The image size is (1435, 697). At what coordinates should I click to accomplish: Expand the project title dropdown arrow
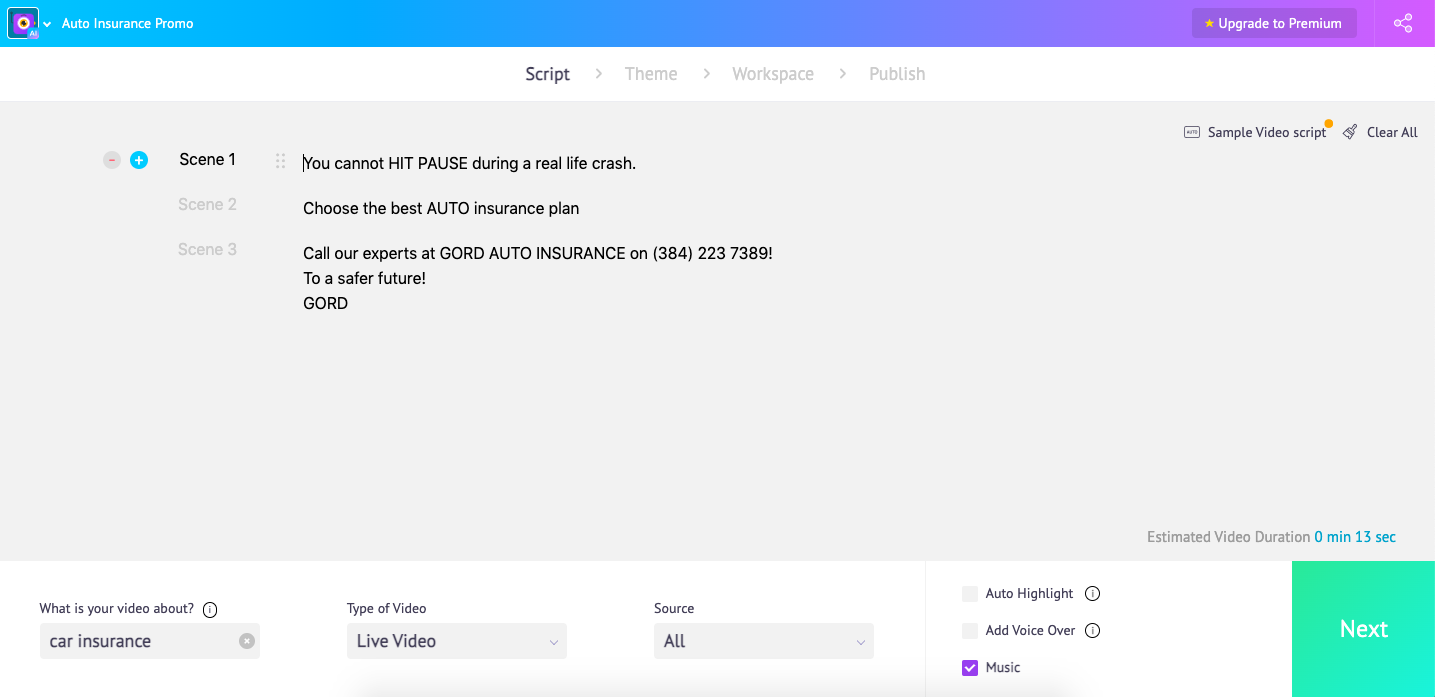tap(45, 22)
